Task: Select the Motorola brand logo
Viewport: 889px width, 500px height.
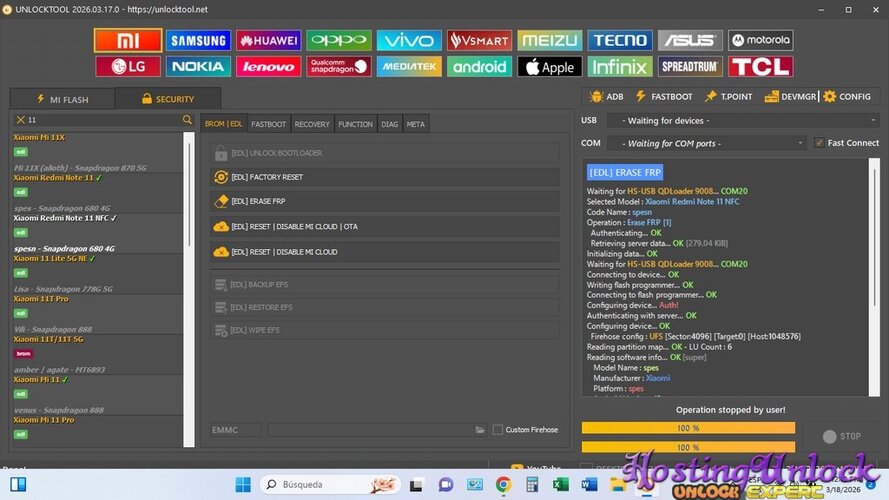Action: point(760,41)
